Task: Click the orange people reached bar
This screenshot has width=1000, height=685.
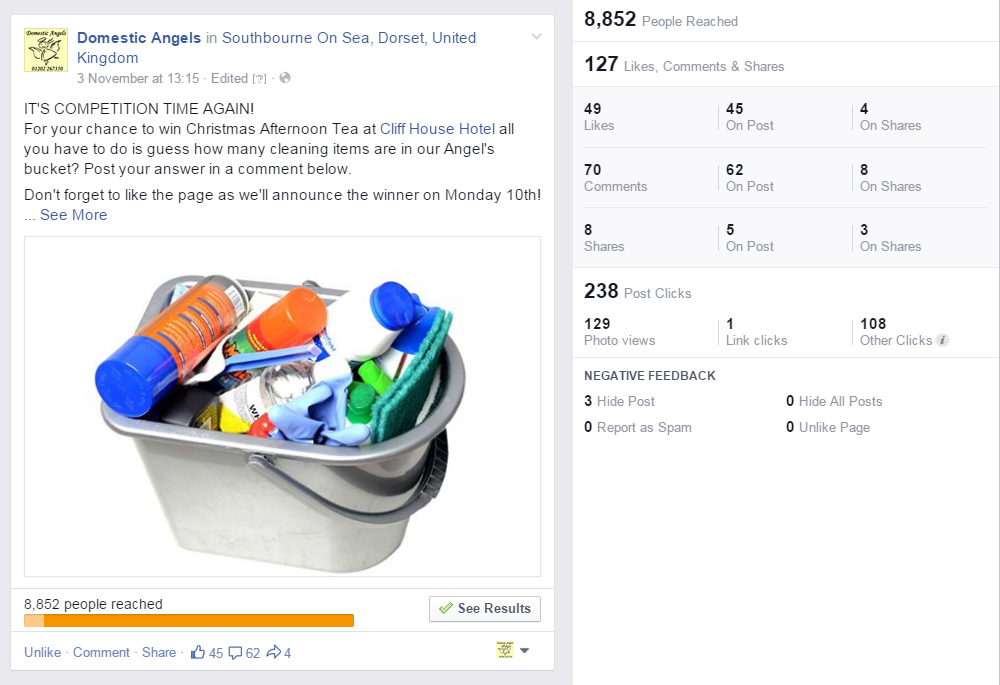Action: coord(189,621)
